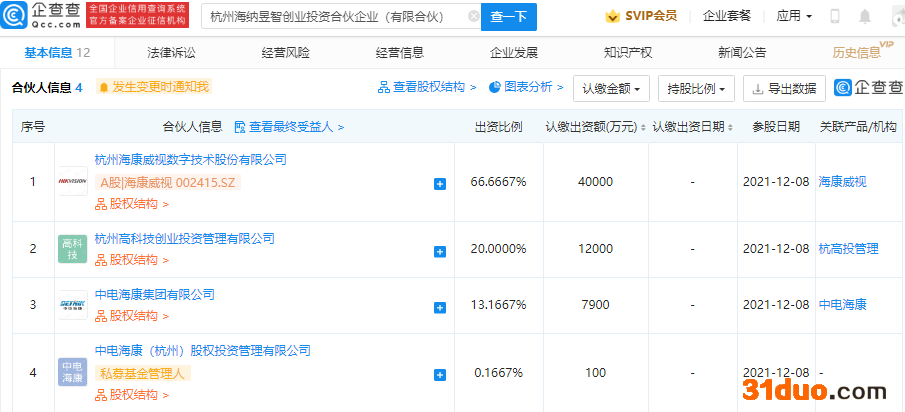Open related product 杭高投管理 link
This screenshot has width=905, height=412.
(848, 249)
